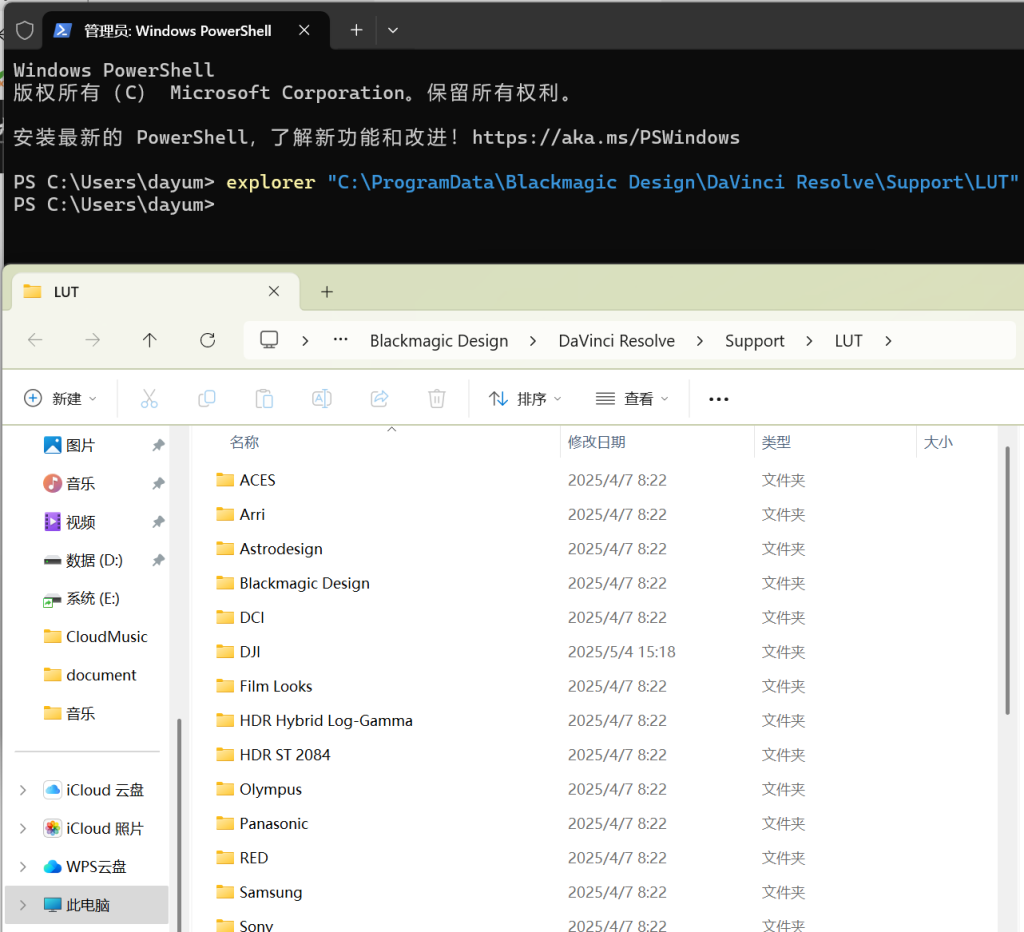The width and height of the screenshot is (1024, 932).
Task: Click the address bar ellipsis for hidden path
Action: [x=340, y=340]
